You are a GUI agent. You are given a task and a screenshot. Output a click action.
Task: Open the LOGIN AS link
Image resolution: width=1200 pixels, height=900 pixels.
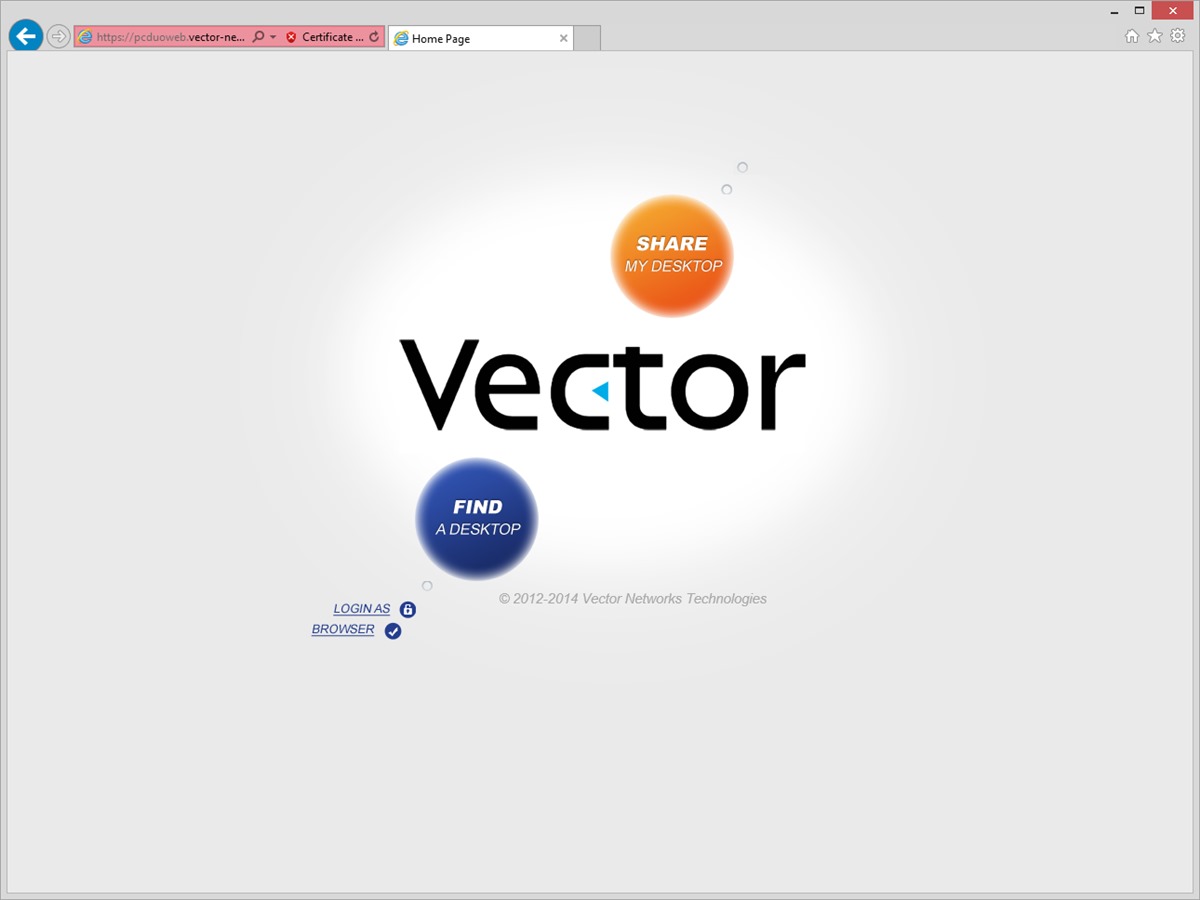point(361,609)
